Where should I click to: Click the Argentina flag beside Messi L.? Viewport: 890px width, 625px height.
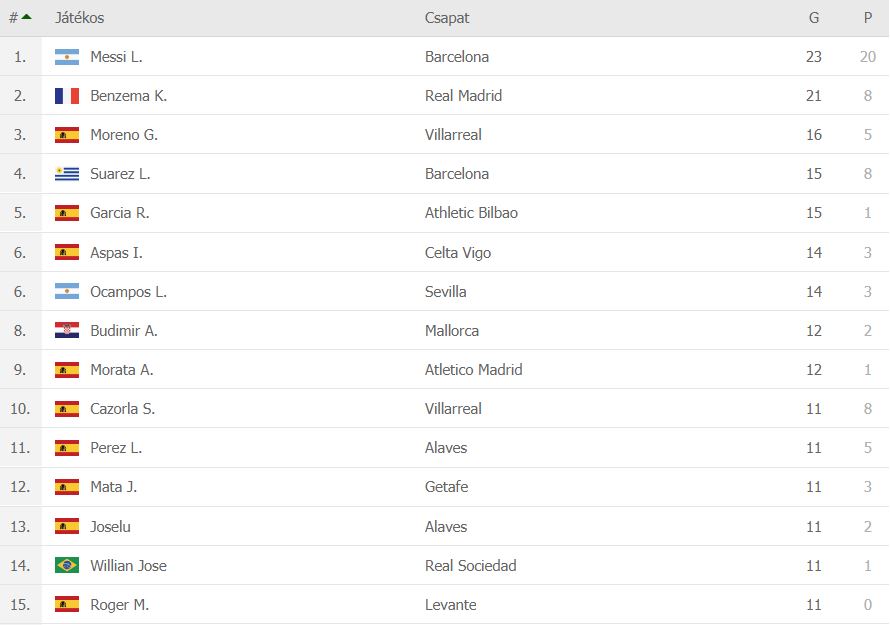point(67,57)
